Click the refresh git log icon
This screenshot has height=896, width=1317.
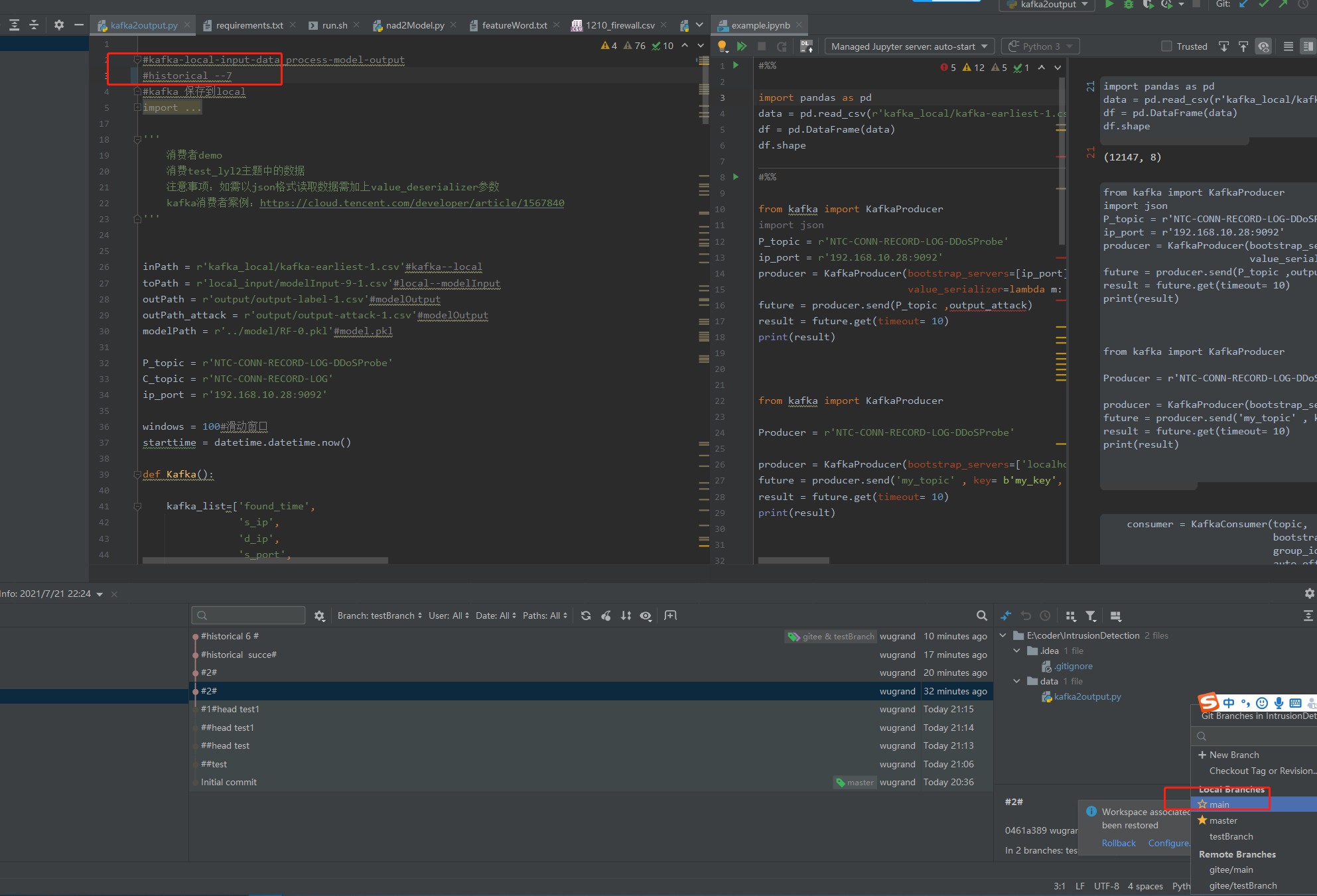pyautogui.click(x=586, y=615)
